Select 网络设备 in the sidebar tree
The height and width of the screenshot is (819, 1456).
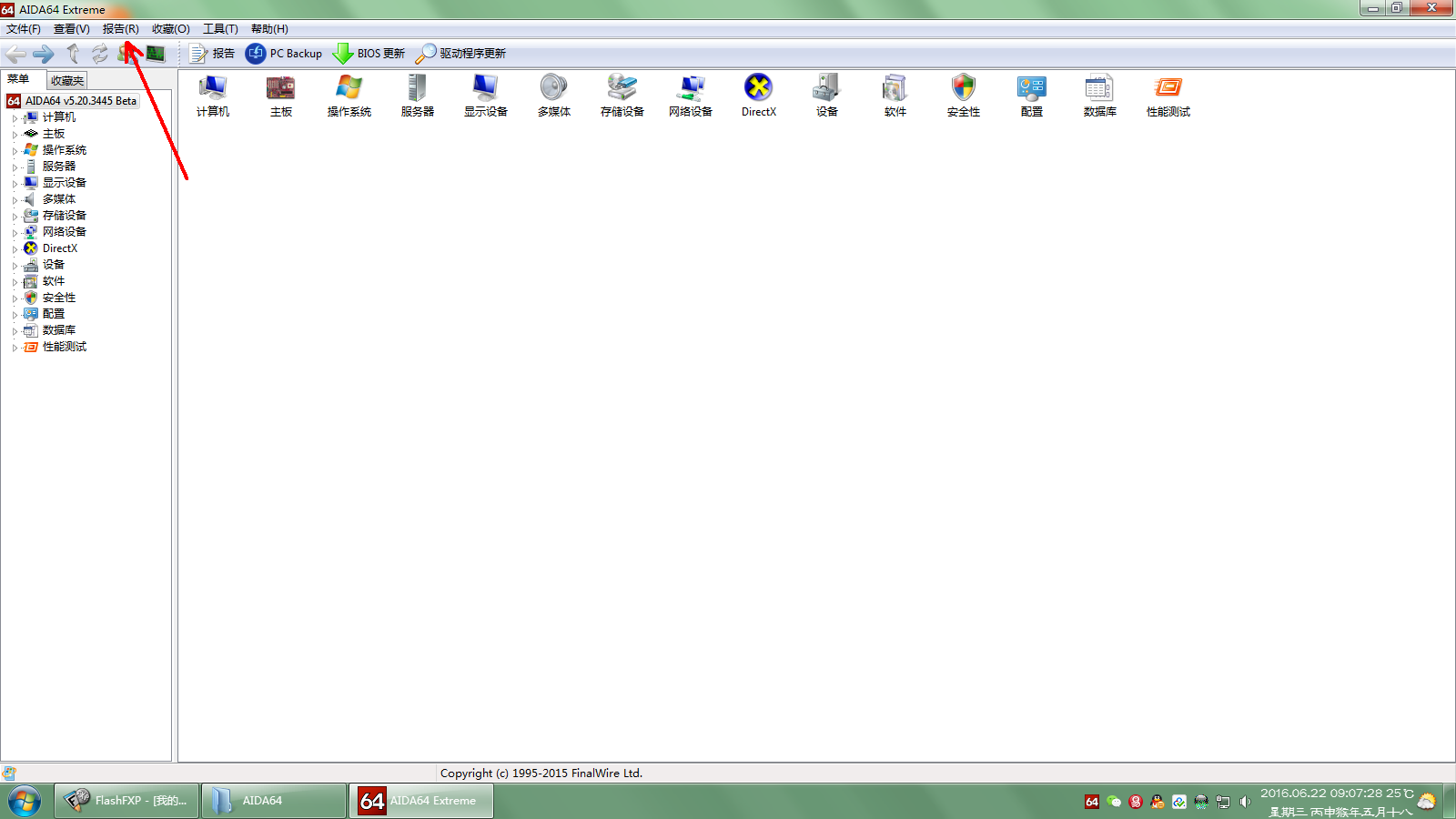click(x=64, y=232)
